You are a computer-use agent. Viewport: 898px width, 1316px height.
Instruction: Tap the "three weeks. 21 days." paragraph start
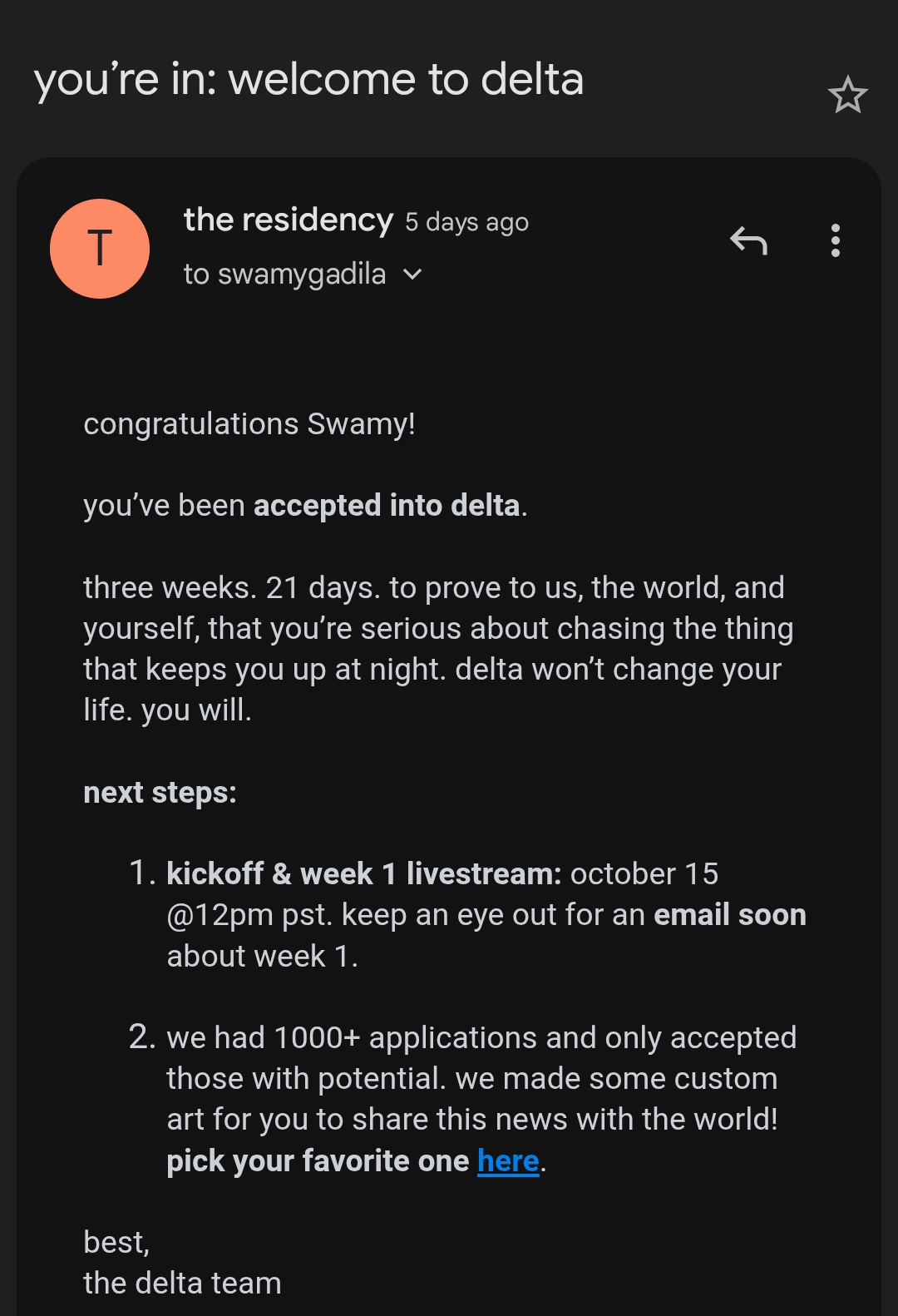[x=231, y=588]
